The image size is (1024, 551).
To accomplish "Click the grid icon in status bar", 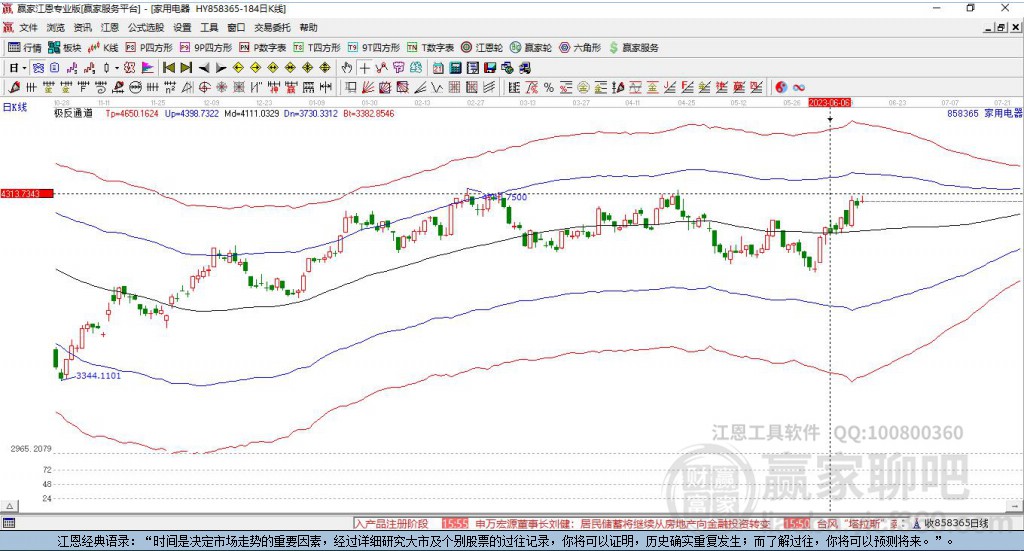I will pyautogui.click(x=9, y=524).
